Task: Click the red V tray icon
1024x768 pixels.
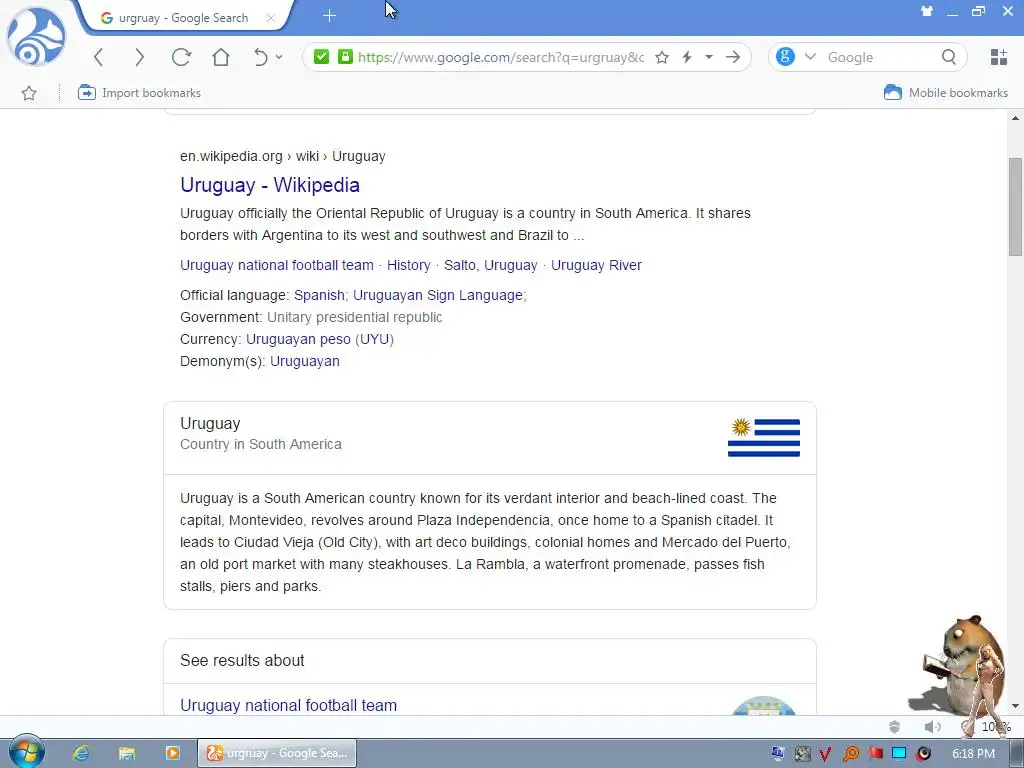Action: pyautogui.click(x=825, y=754)
